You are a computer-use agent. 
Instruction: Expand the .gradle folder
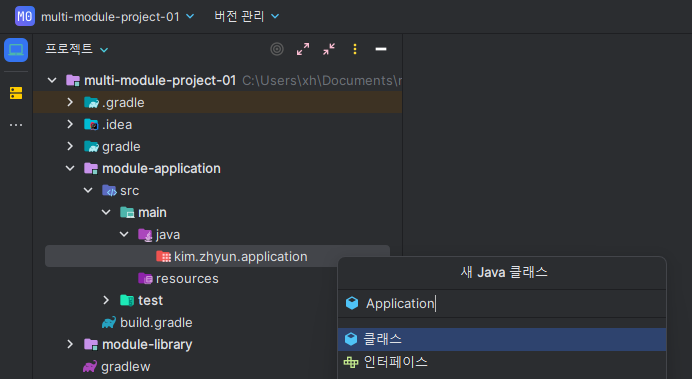click(x=70, y=102)
